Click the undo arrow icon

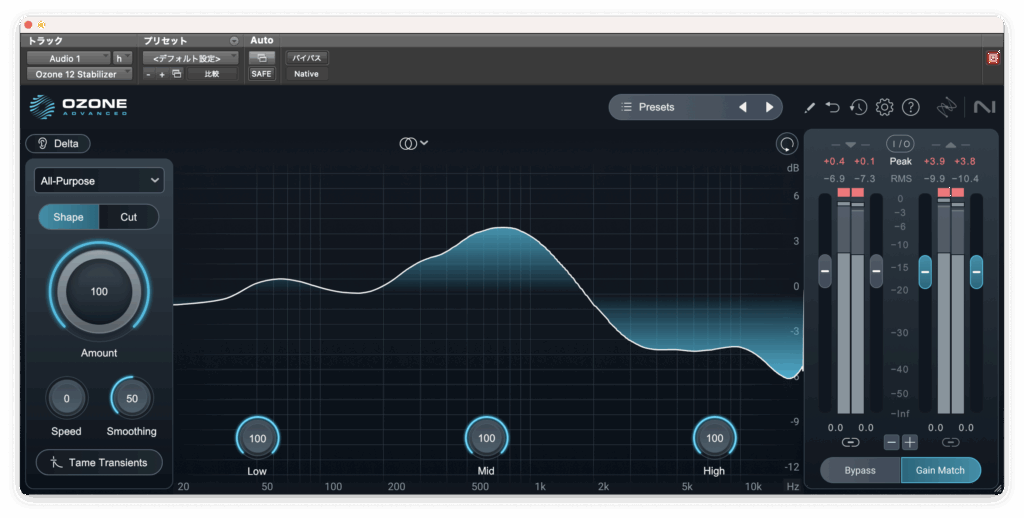pyautogui.click(x=833, y=107)
